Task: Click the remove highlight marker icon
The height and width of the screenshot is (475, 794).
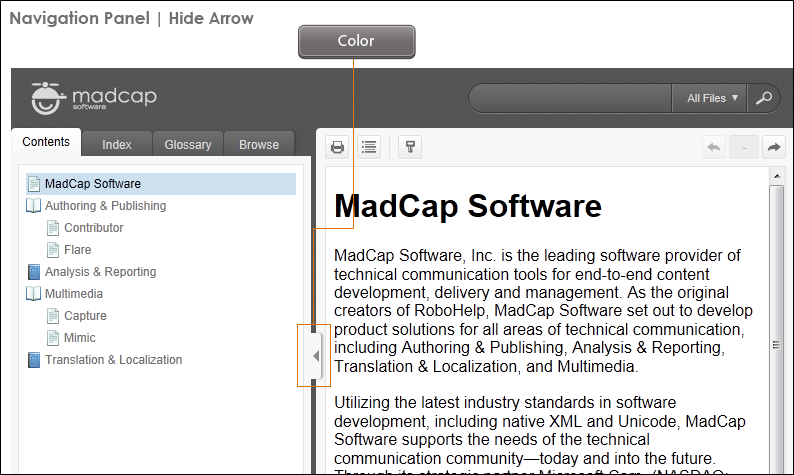Action: click(x=410, y=147)
